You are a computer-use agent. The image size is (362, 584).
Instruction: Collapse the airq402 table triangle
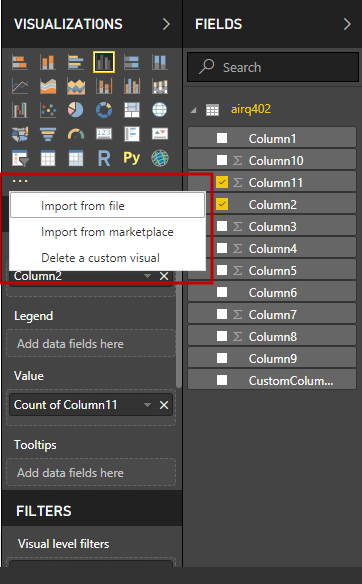tap(193, 110)
